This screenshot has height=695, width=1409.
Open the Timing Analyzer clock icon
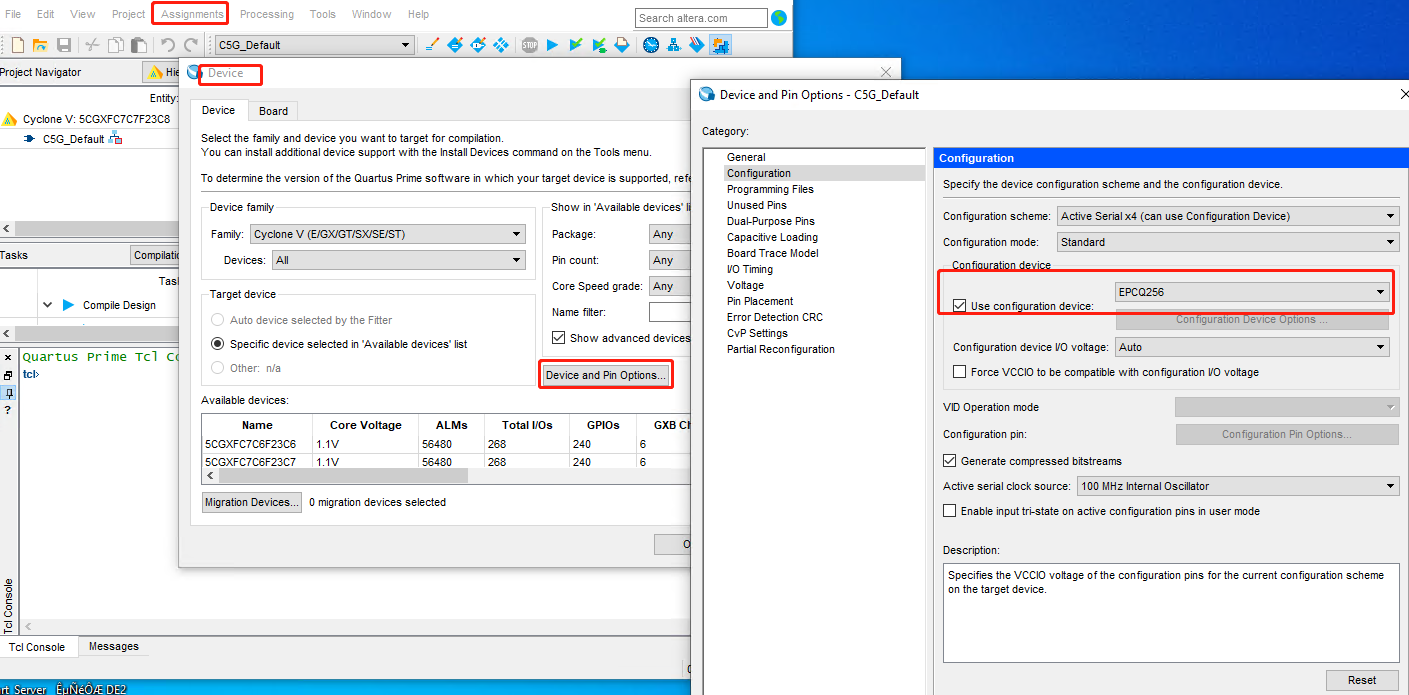pyautogui.click(x=651, y=45)
